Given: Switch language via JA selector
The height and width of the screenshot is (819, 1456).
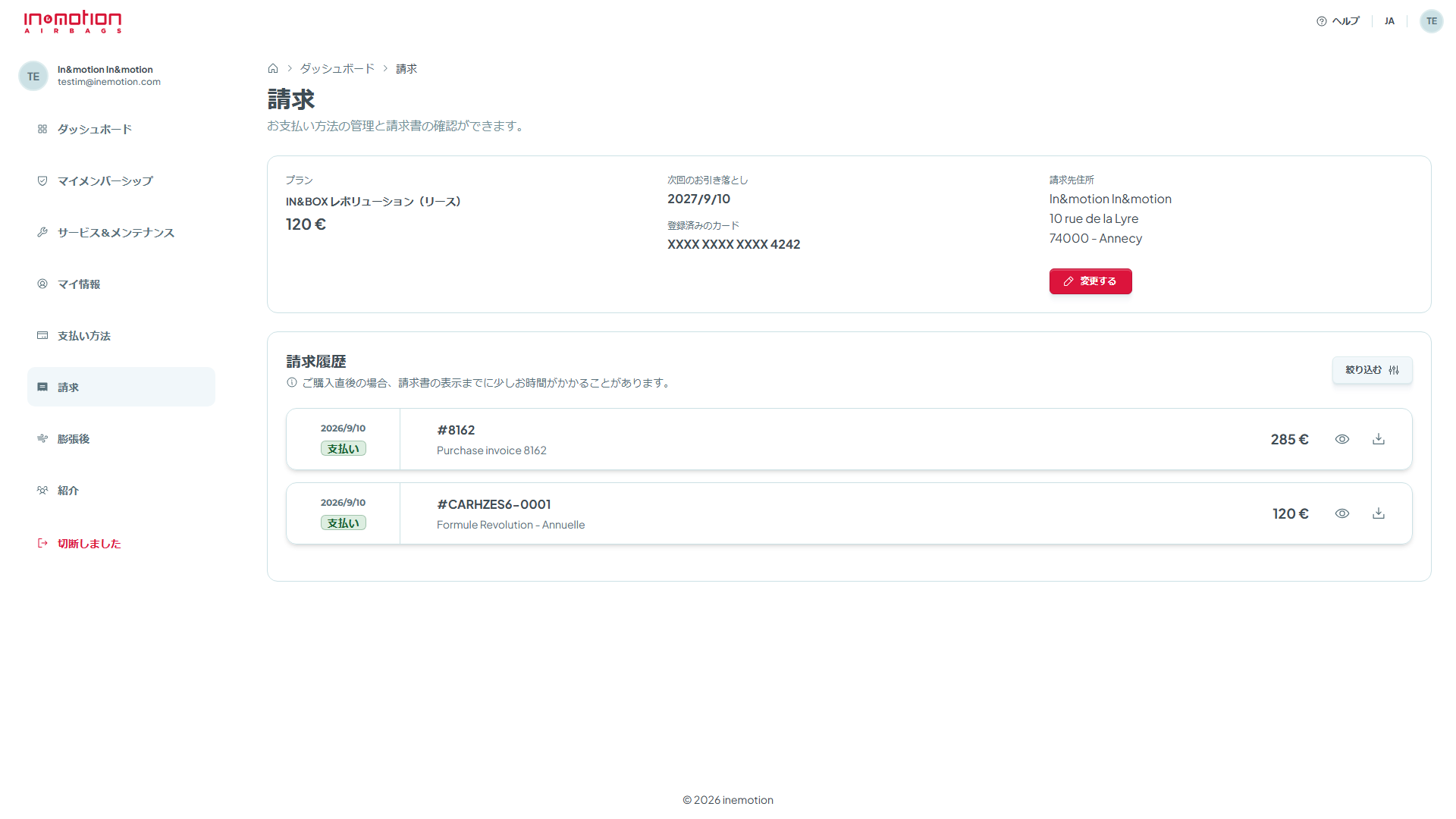Looking at the screenshot, I should 1389,21.
